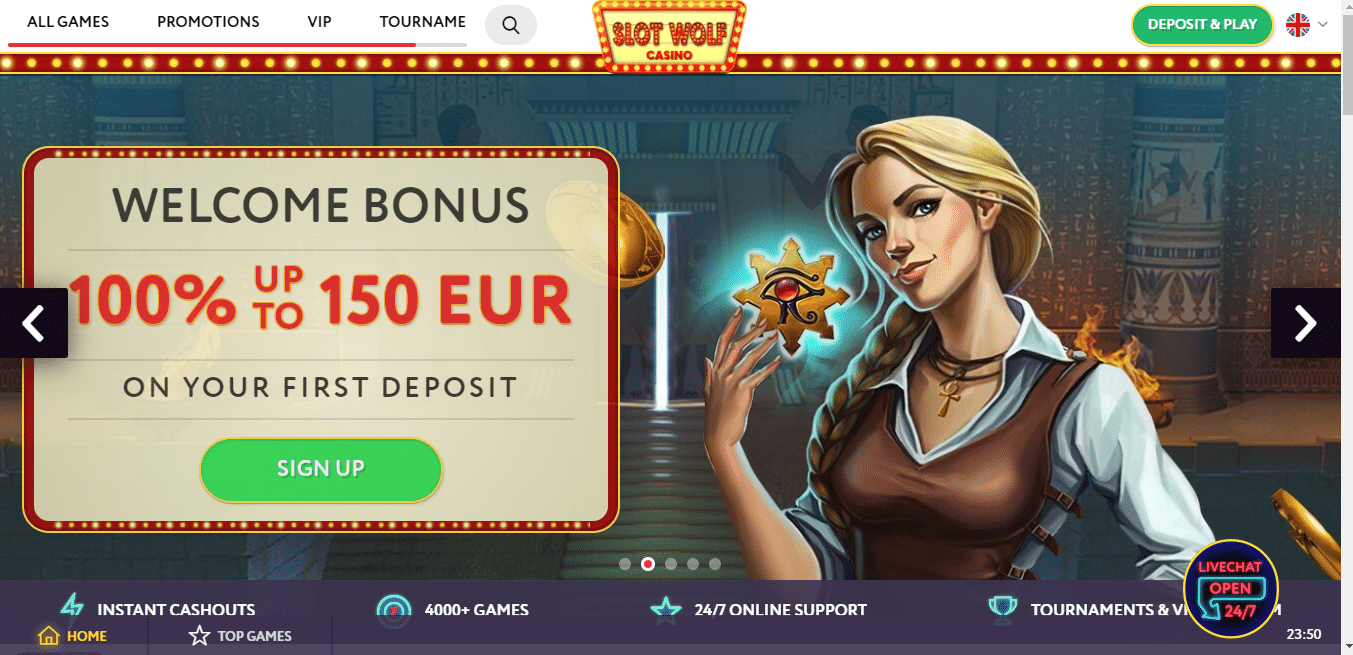Expand the language dropdown chevron
Screen dimensions: 1353x655
(1324, 25)
